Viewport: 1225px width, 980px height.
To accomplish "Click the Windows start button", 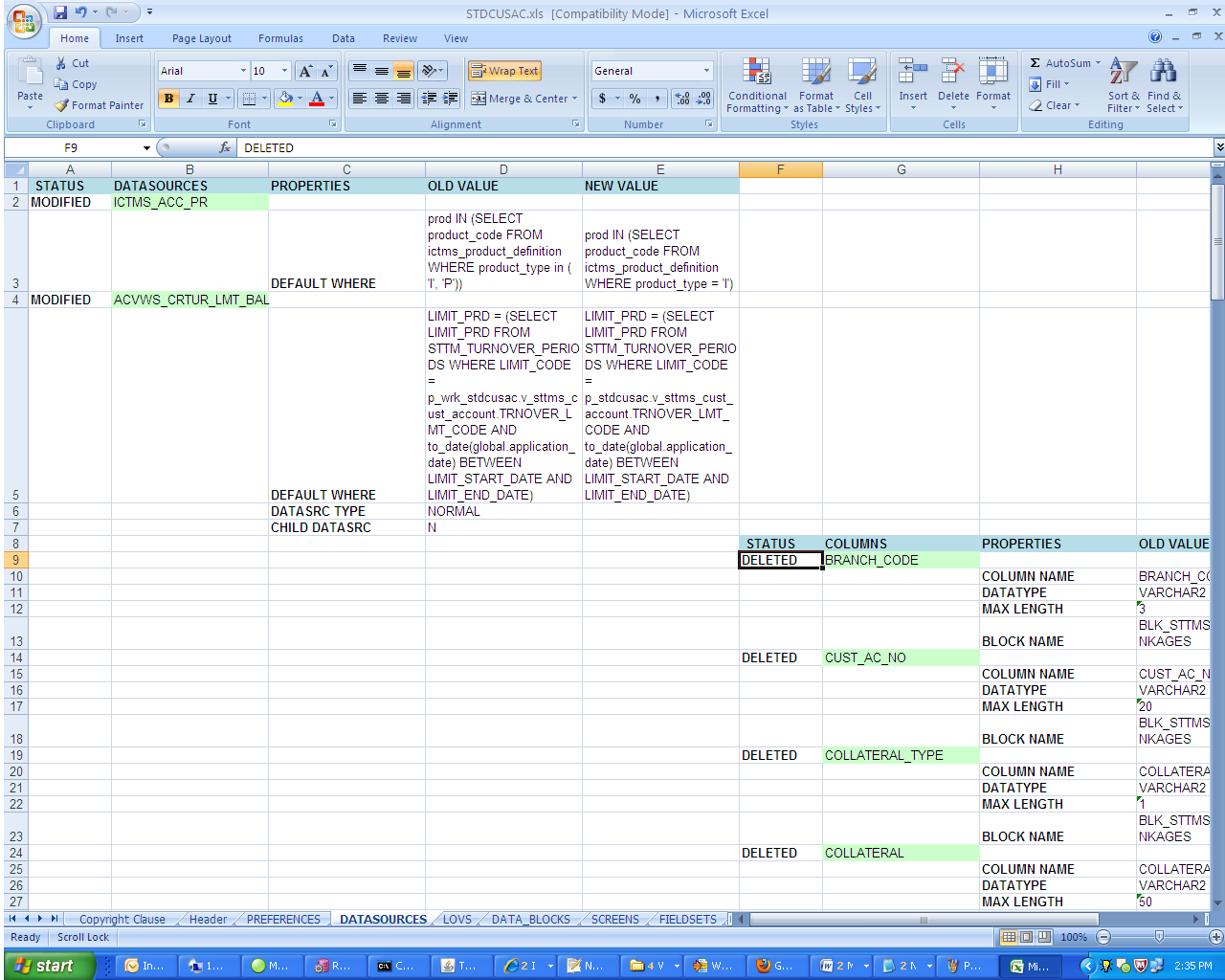I will [49, 966].
